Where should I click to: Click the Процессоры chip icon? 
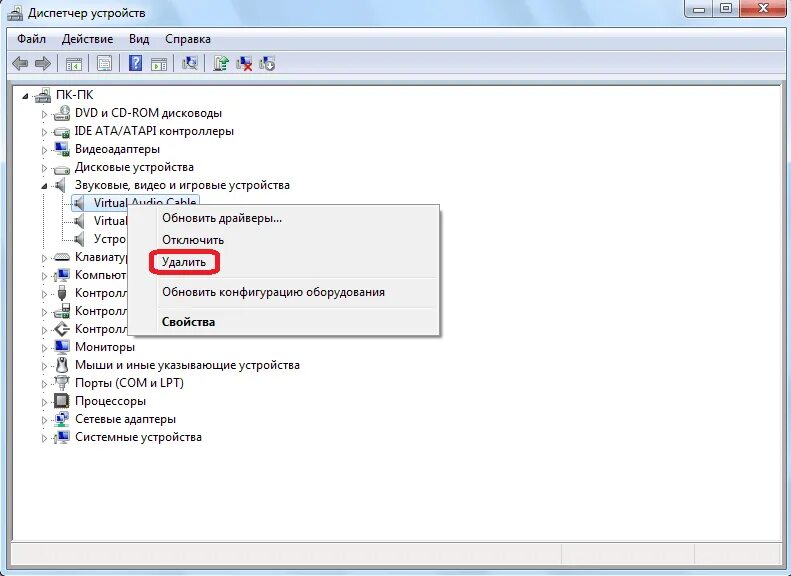(x=62, y=401)
